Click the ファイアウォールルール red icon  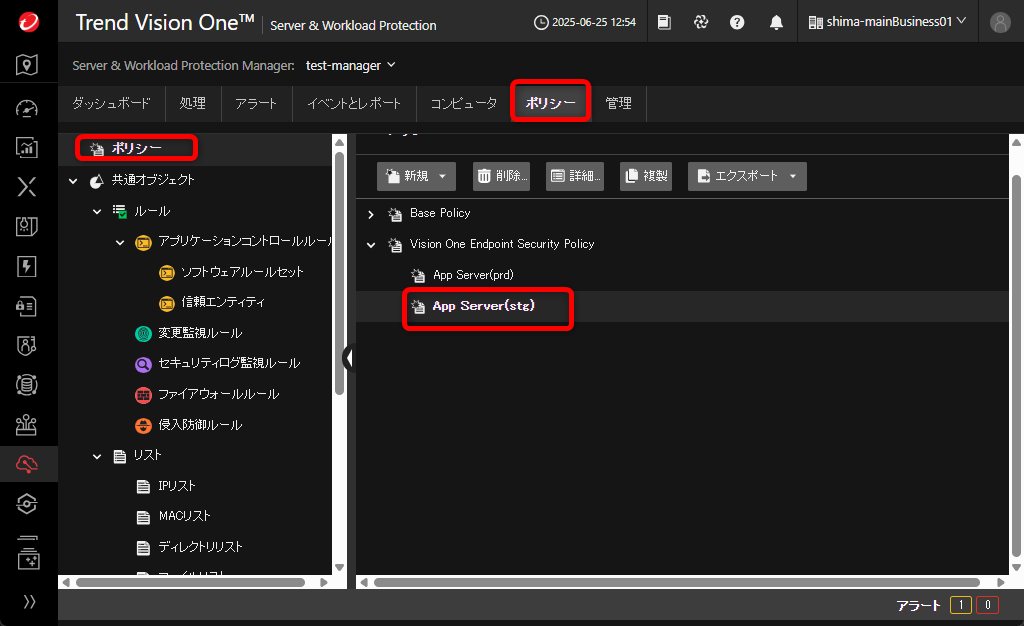click(143, 395)
